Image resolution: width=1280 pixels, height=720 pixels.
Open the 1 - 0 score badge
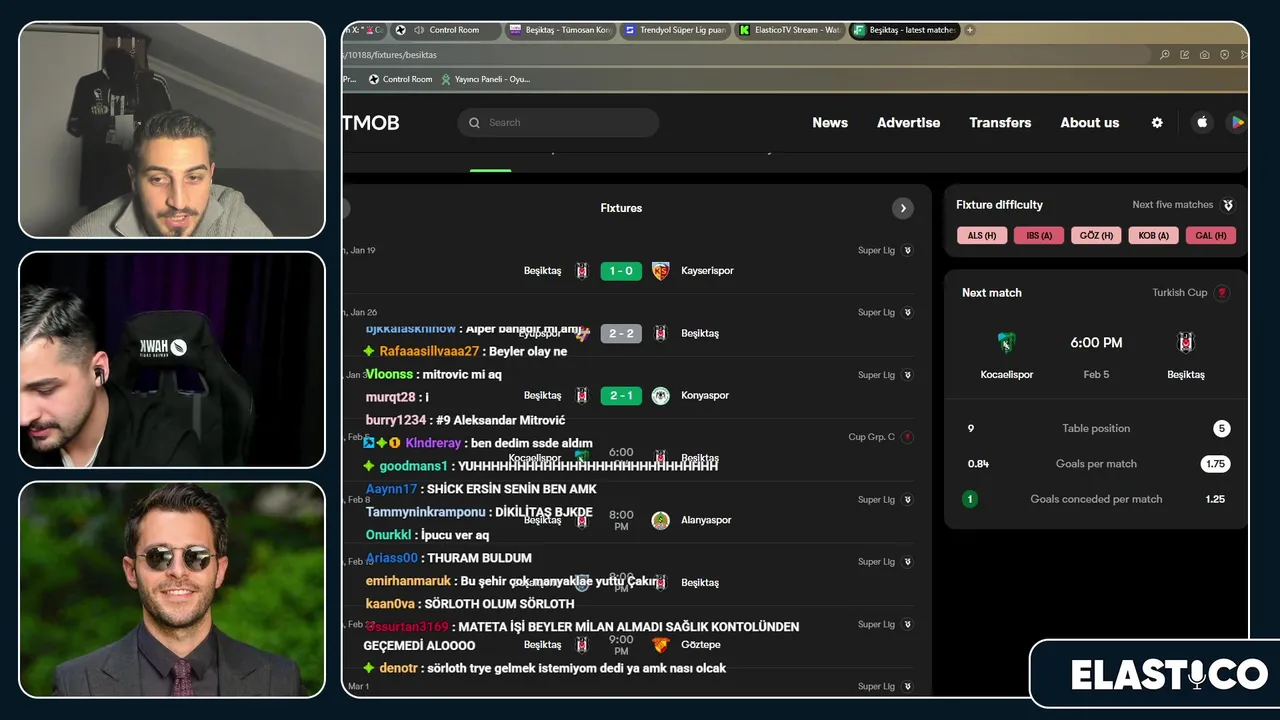pyautogui.click(x=621, y=271)
